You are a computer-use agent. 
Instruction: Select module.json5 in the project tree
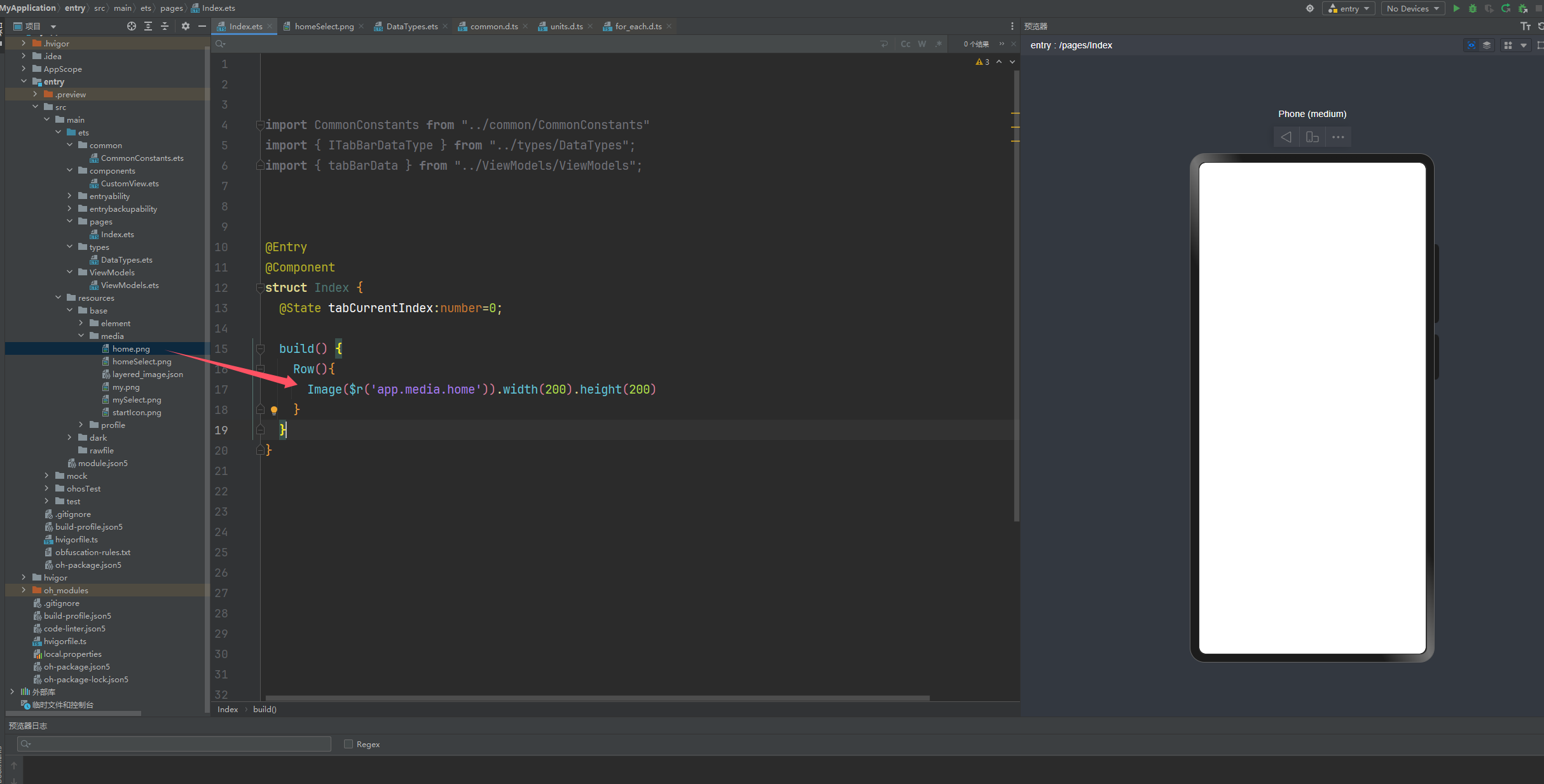[102, 463]
